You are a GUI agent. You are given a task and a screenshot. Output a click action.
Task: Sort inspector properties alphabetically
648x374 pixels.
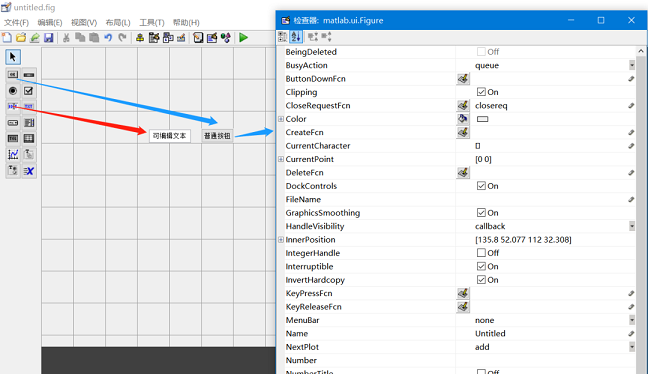[x=296, y=37]
